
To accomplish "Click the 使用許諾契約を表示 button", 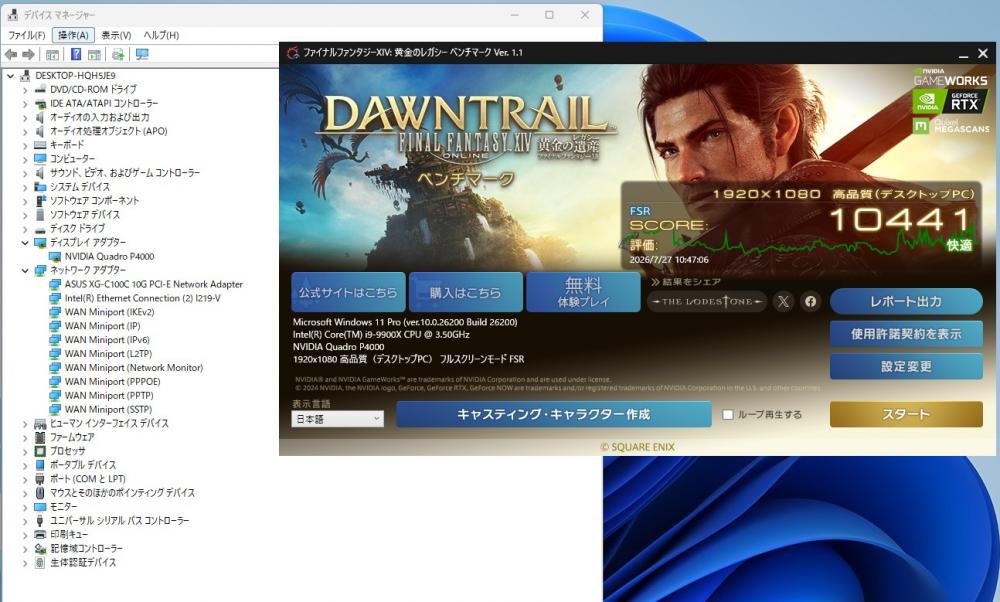I will coord(906,334).
